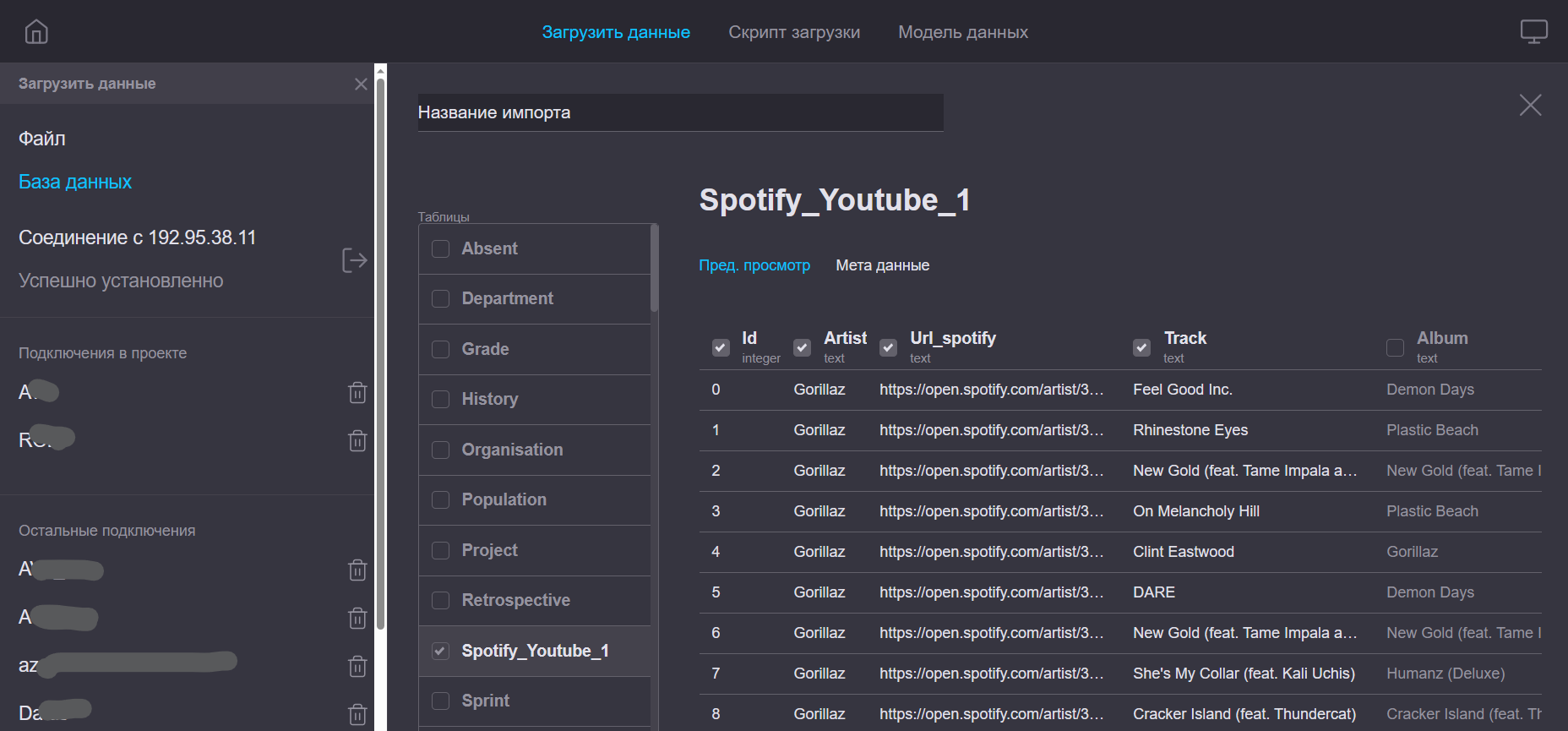Click She's My Collar track cell
Image resolution: width=1568 pixels, height=731 pixels.
pyautogui.click(x=1244, y=674)
